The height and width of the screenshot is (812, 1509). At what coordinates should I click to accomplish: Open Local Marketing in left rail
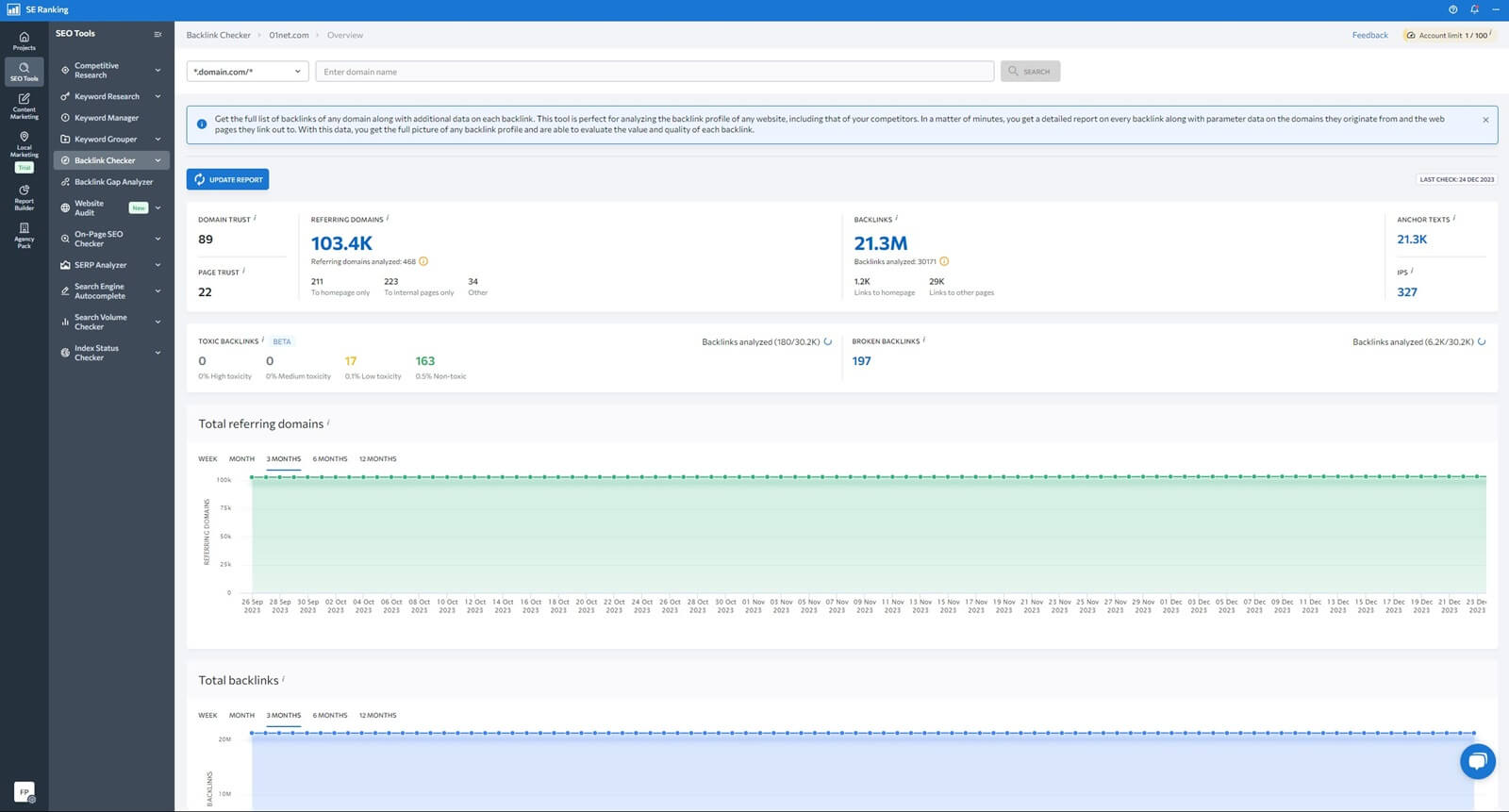click(x=25, y=144)
